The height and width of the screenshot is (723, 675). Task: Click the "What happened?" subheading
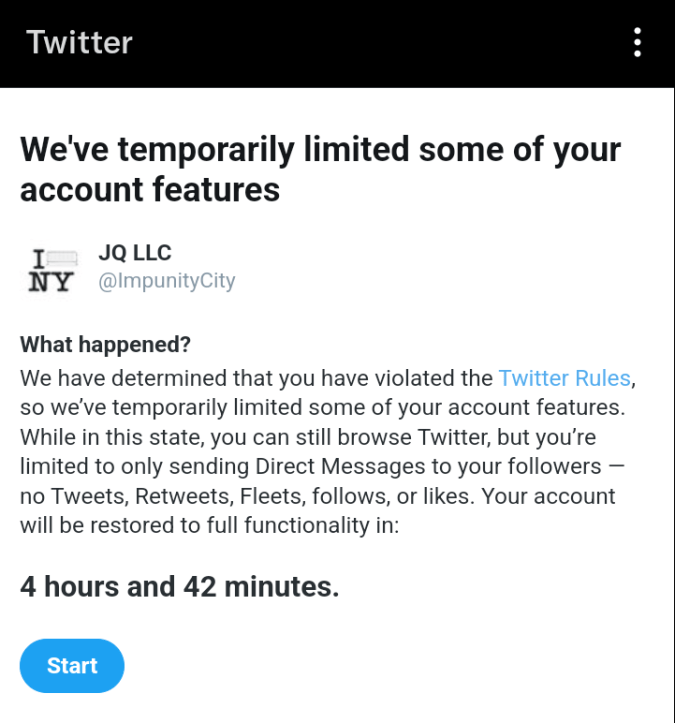pos(105,345)
